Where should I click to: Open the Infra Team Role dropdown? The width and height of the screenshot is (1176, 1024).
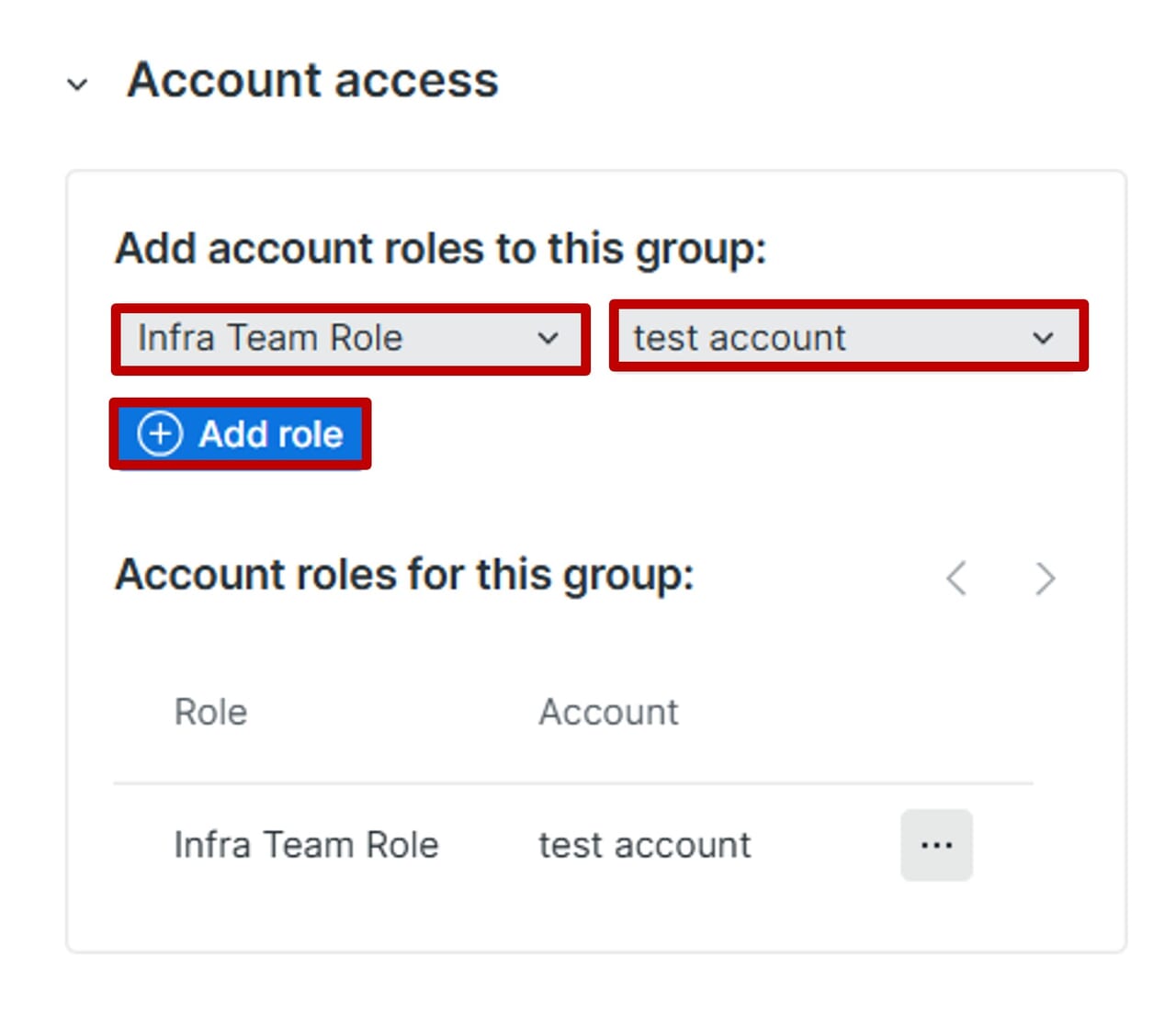coord(349,339)
